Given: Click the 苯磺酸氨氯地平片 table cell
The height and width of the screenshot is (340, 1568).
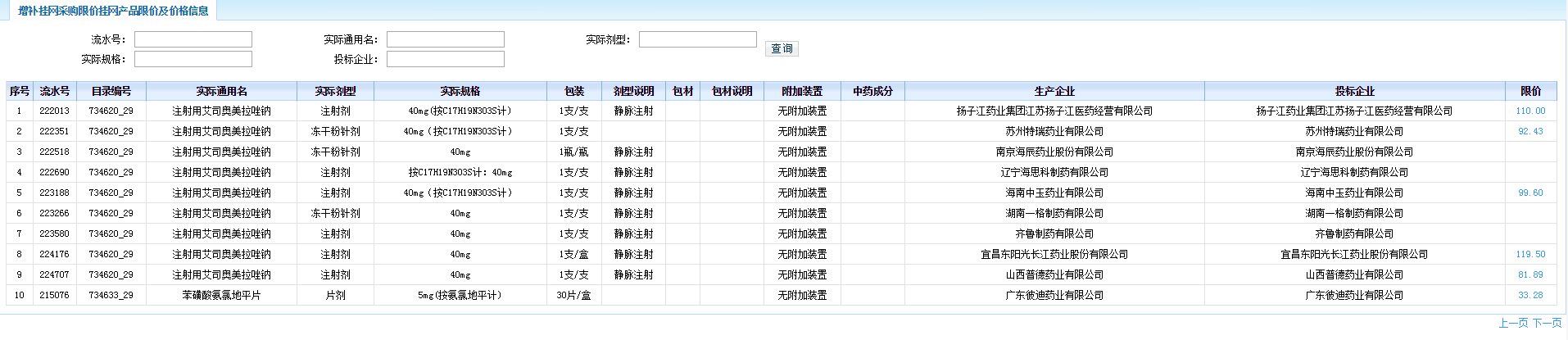Looking at the screenshot, I should pos(221,295).
